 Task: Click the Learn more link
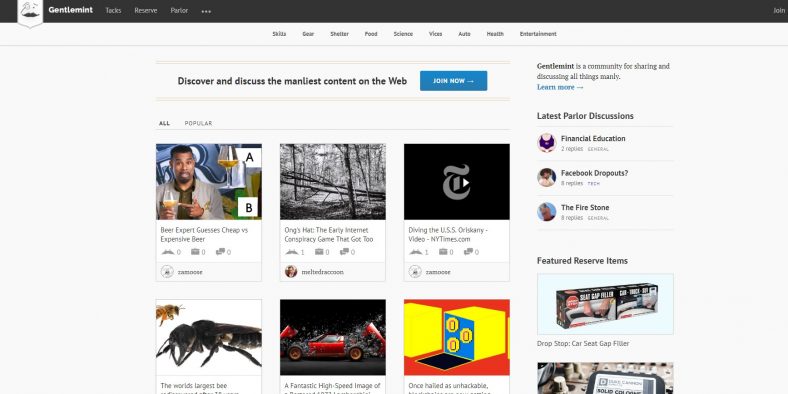[x=560, y=87]
